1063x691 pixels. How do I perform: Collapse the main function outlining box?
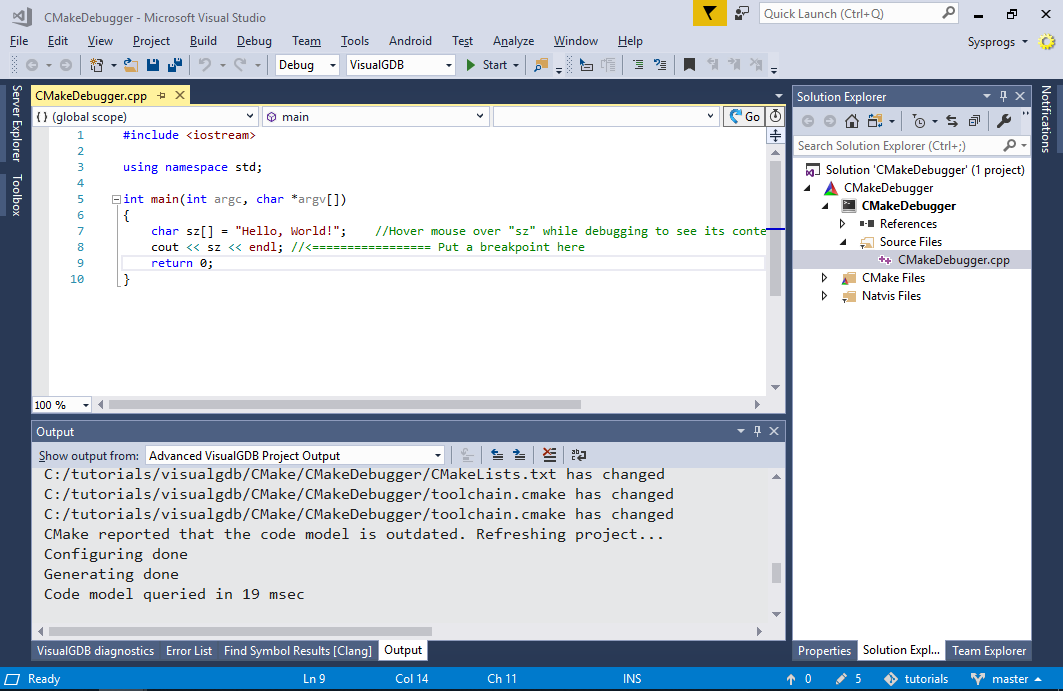click(x=116, y=199)
